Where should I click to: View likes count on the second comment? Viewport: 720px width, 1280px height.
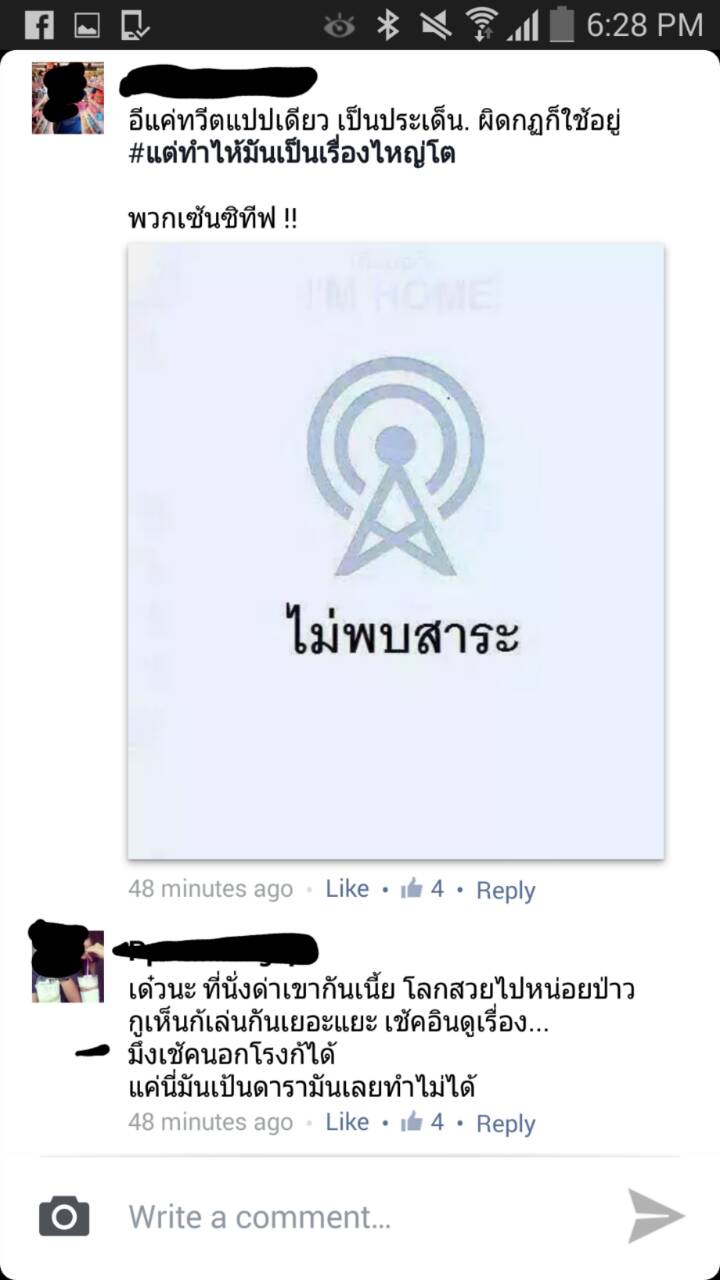422,1122
